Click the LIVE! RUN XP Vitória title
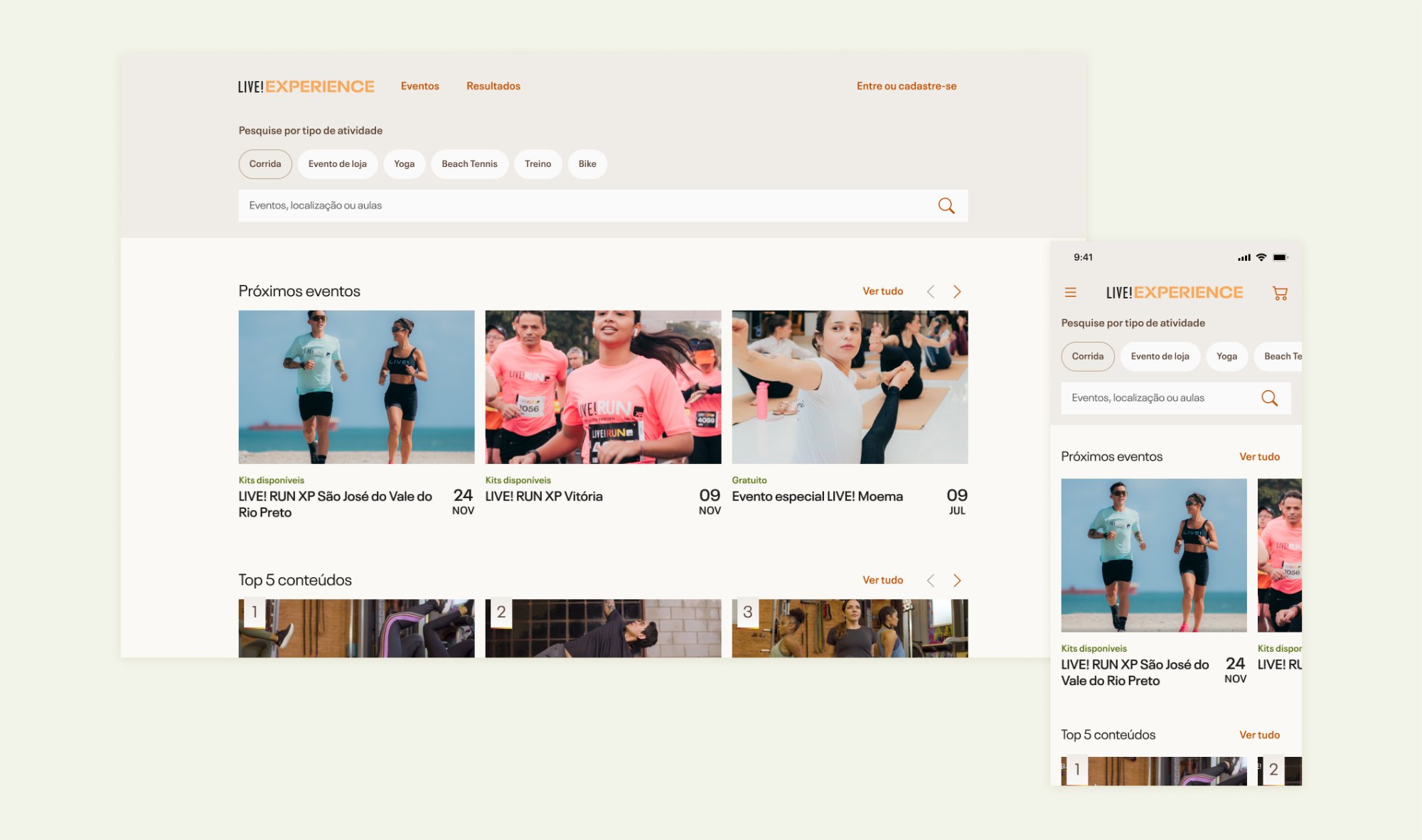The width and height of the screenshot is (1422, 840). coord(544,497)
